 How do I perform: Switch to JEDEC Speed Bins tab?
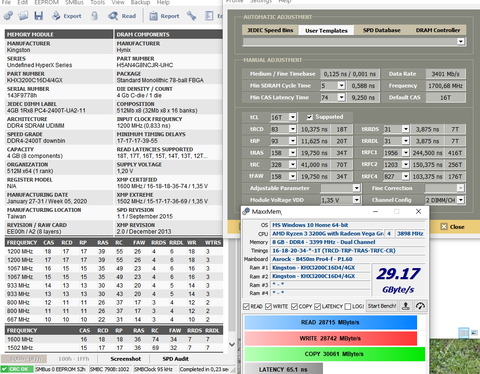pyautogui.click(x=270, y=30)
